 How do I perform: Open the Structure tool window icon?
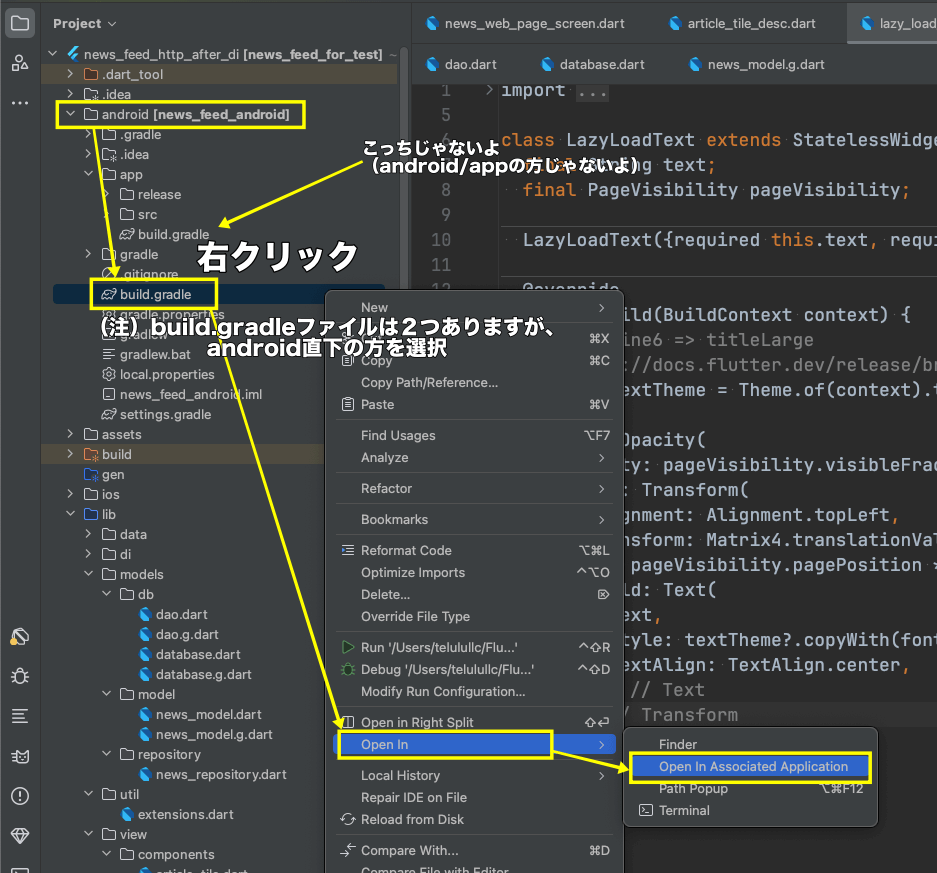[20, 63]
